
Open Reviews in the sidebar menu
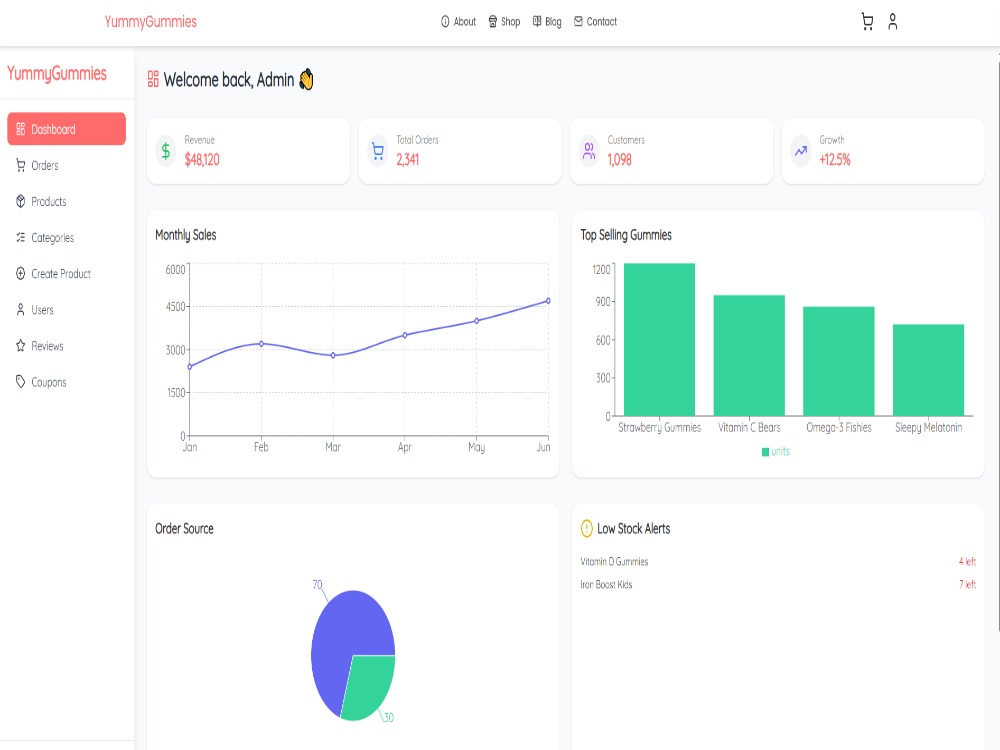pyautogui.click(x=66, y=346)
